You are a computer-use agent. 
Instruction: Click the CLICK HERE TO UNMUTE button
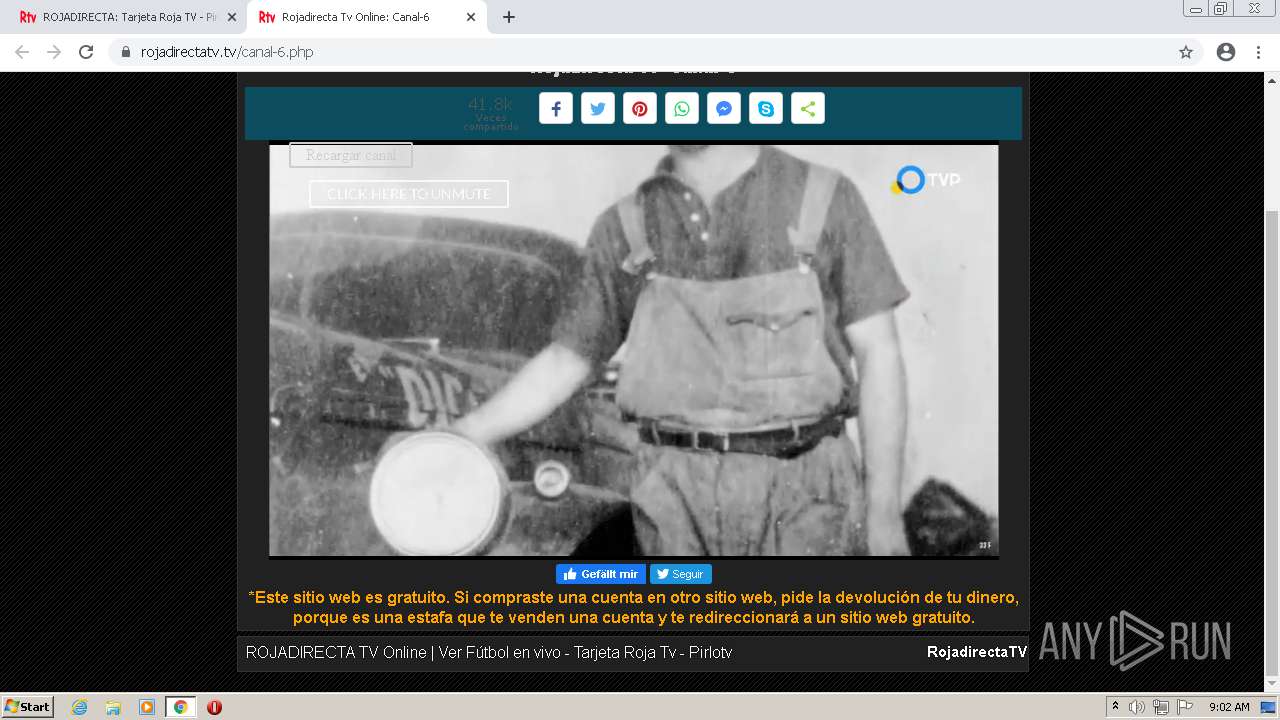point(409,194)
